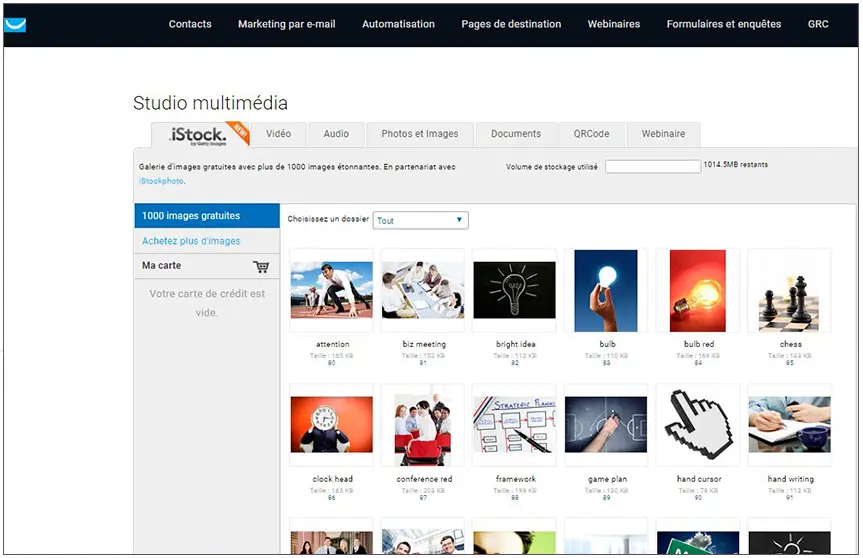
Task: Open the Formulaires et enquêtes menu
Action: tap(724, 24)
